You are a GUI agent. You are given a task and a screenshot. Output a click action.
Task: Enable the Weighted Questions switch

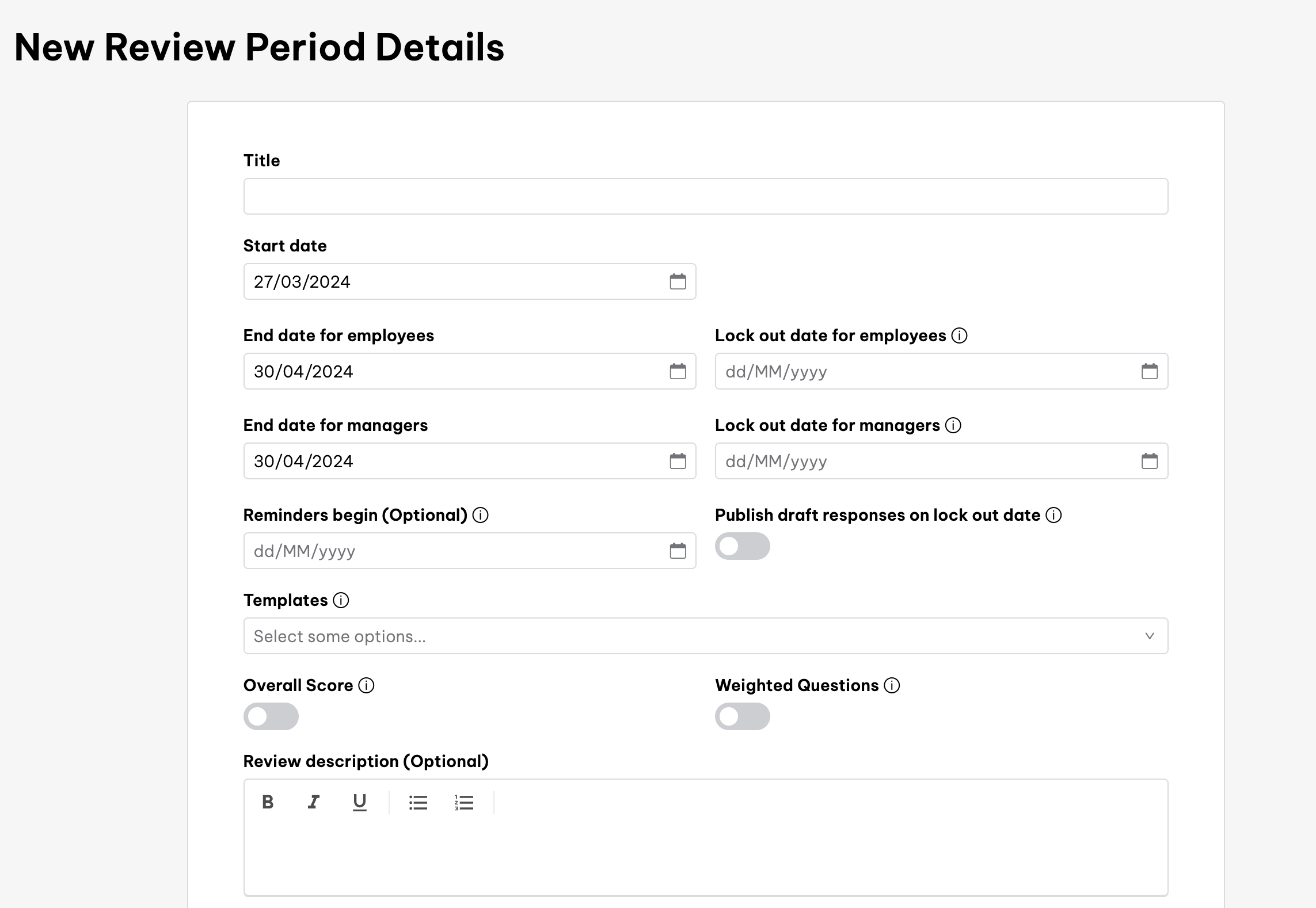(743, 716)
